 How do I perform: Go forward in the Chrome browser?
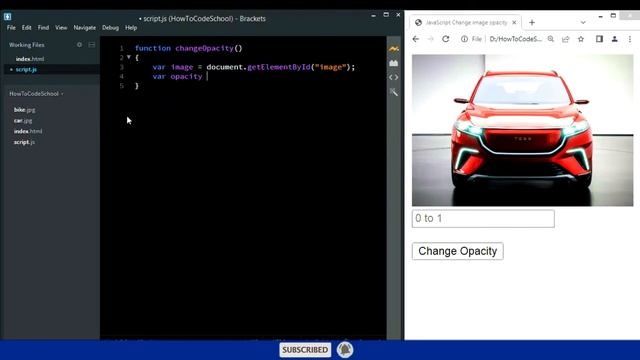(x=430, y=39)
